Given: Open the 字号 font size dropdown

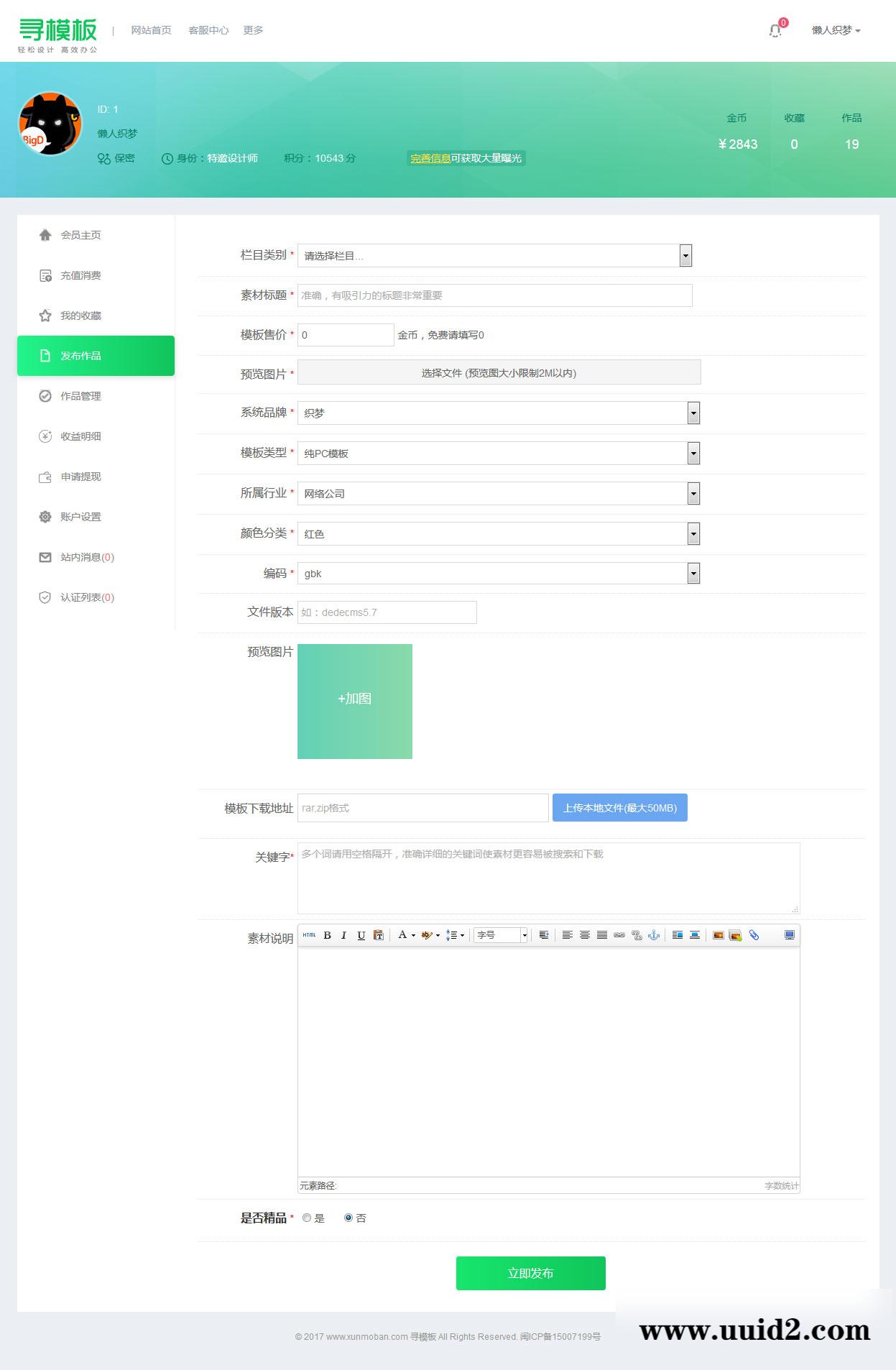Looking at the screenshot, I should point(502,935).
